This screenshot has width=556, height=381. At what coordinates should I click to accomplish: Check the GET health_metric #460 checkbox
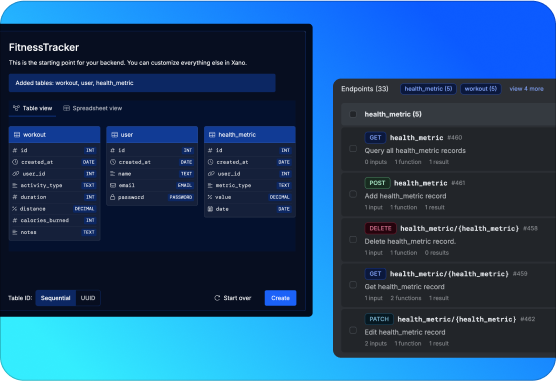pos(353,149)
